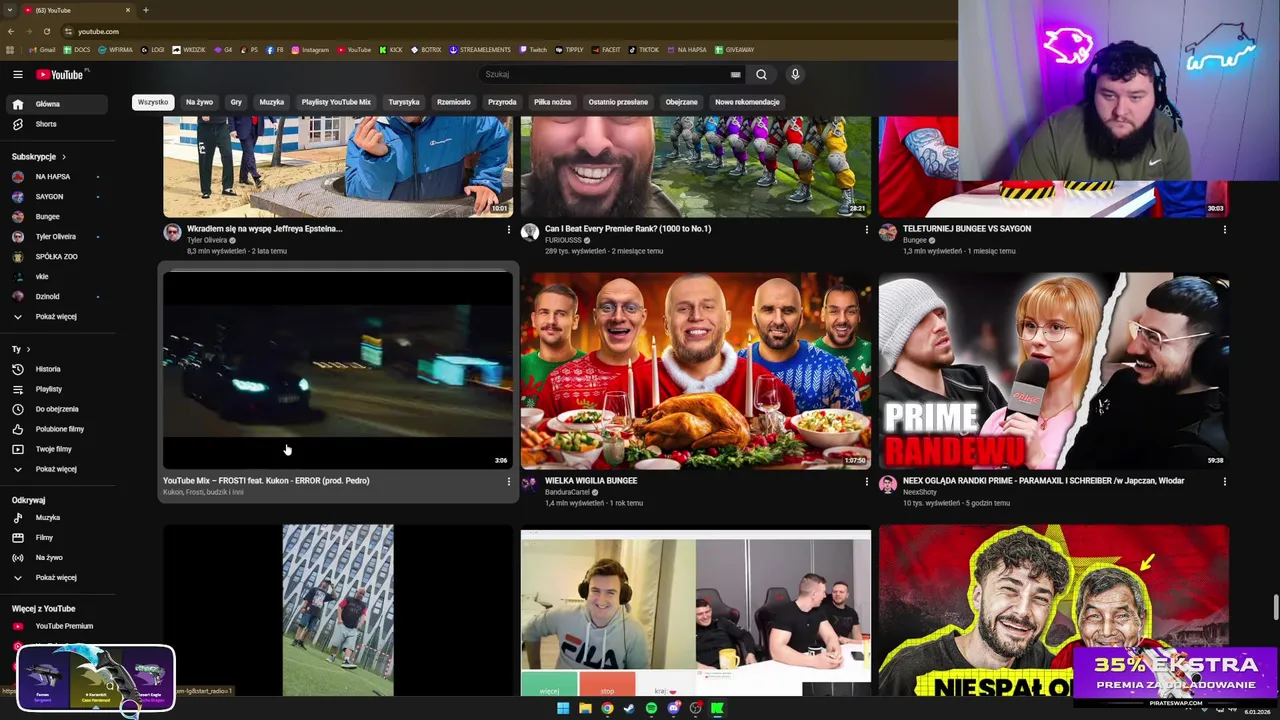Open SPÓŁKA ZOO channel subscription
Screen dimensions: 1280x720
tap(58, 256)
